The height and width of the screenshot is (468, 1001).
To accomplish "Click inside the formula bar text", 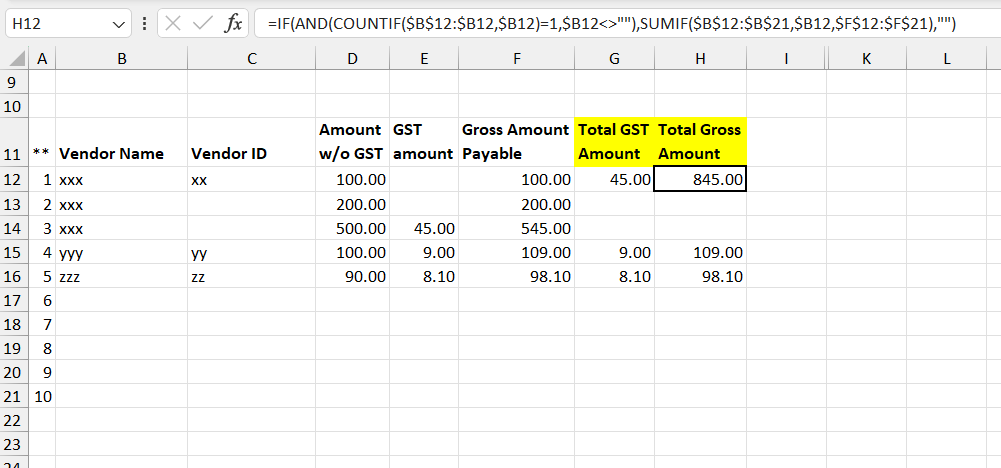I will click(611, 24).
